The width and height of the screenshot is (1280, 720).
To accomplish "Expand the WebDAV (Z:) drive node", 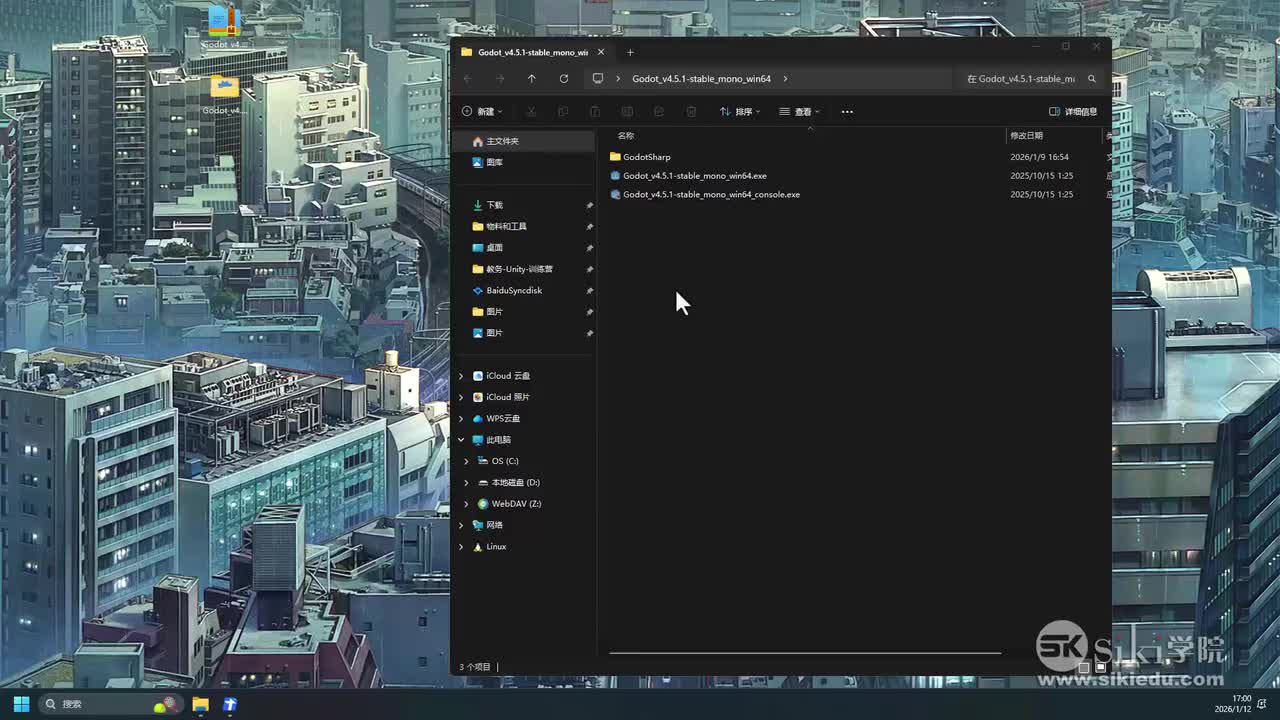I will pyautogui.click(x=466, y=504).
